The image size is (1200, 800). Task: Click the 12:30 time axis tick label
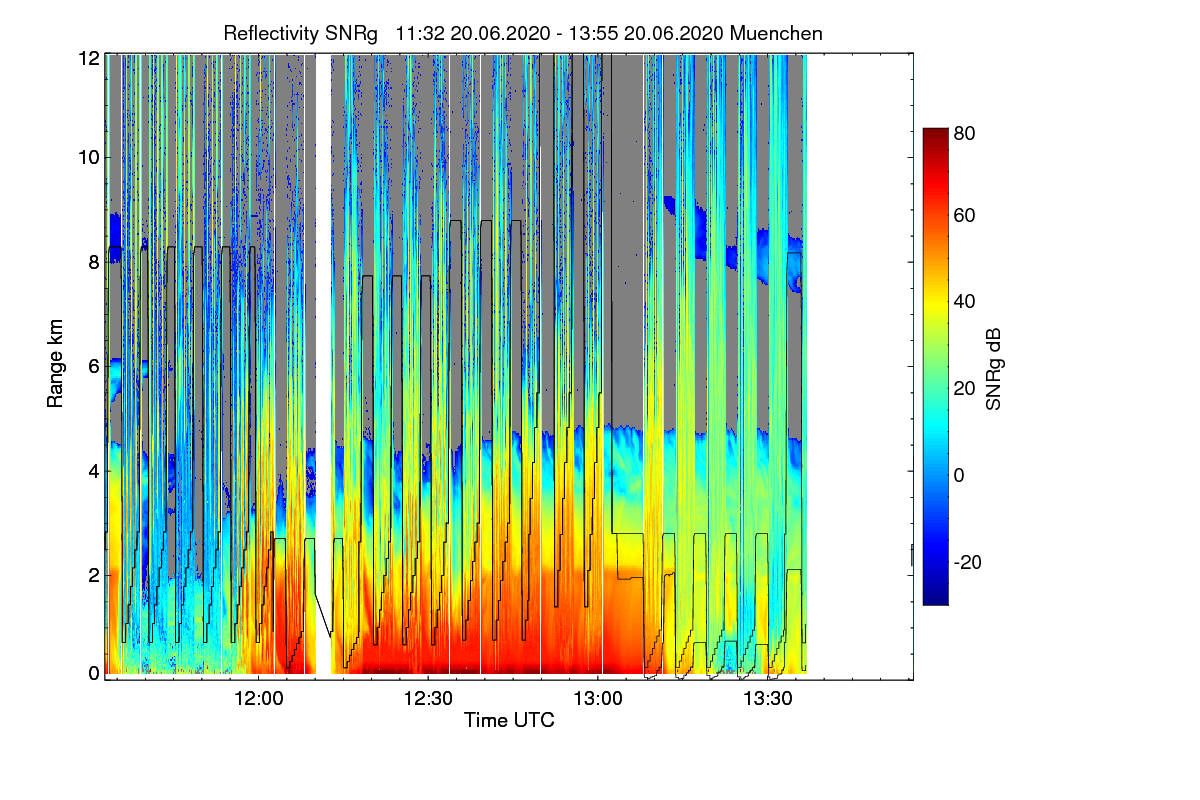coord(428,697)
